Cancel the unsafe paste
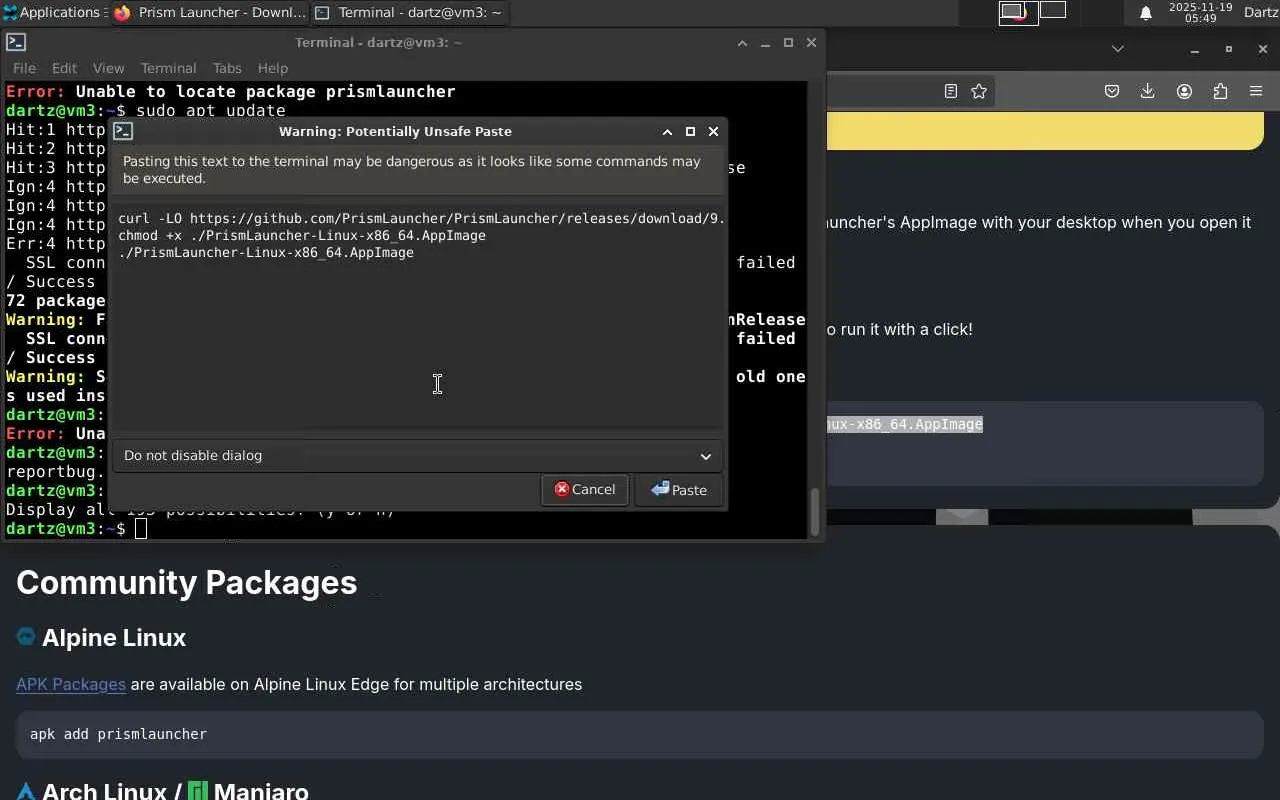Image resolution: width=1280 pixels, height=800 pixels. tap(585, 489)
